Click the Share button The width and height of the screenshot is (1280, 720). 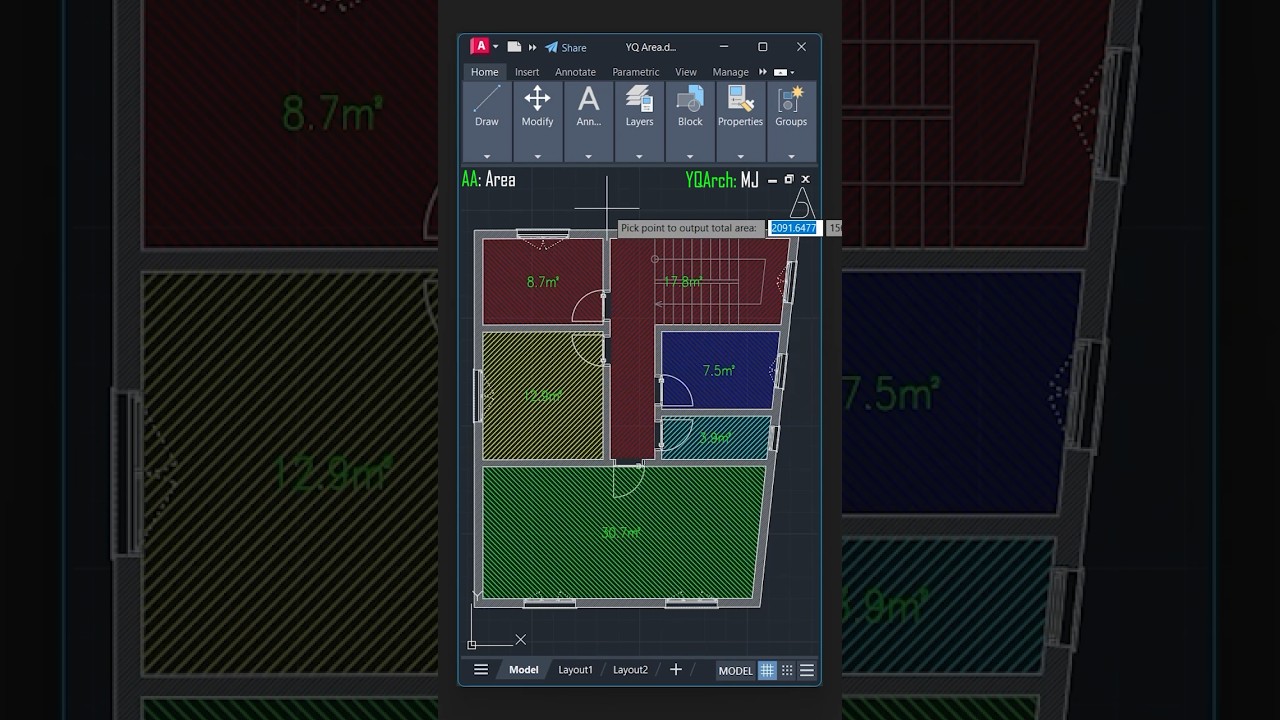click(566, 47)
